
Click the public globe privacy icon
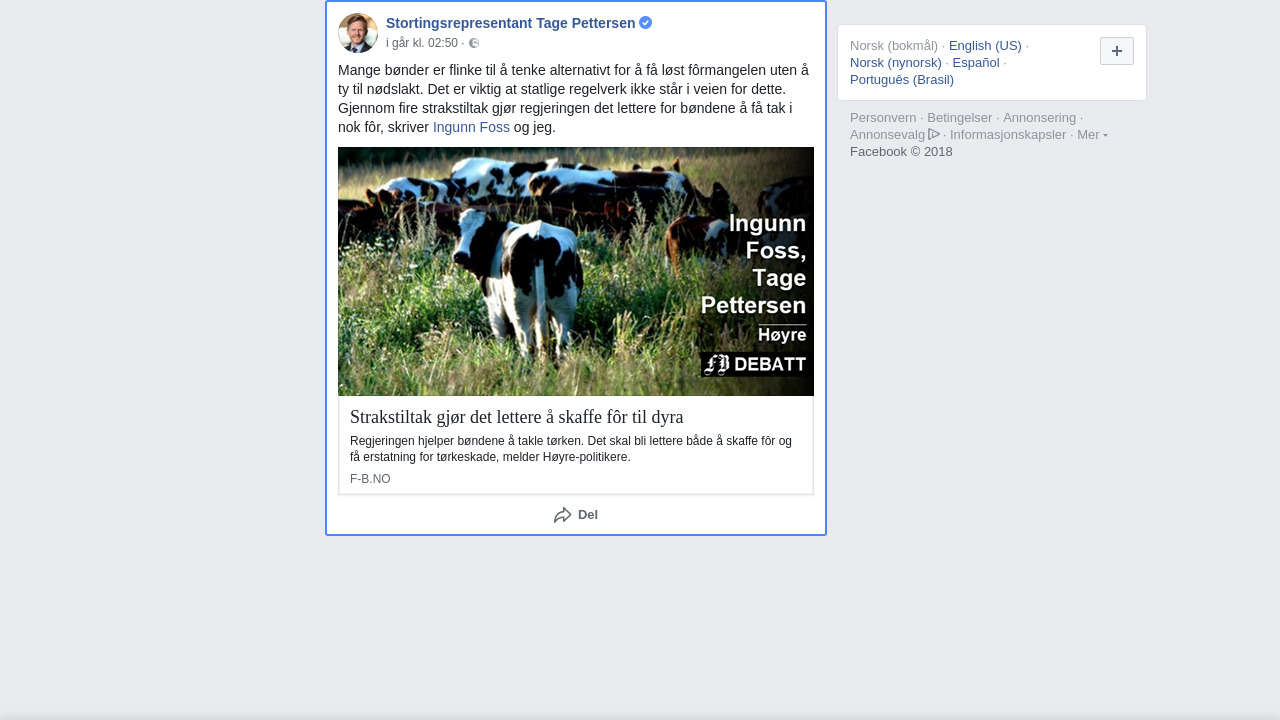(474, 43)
